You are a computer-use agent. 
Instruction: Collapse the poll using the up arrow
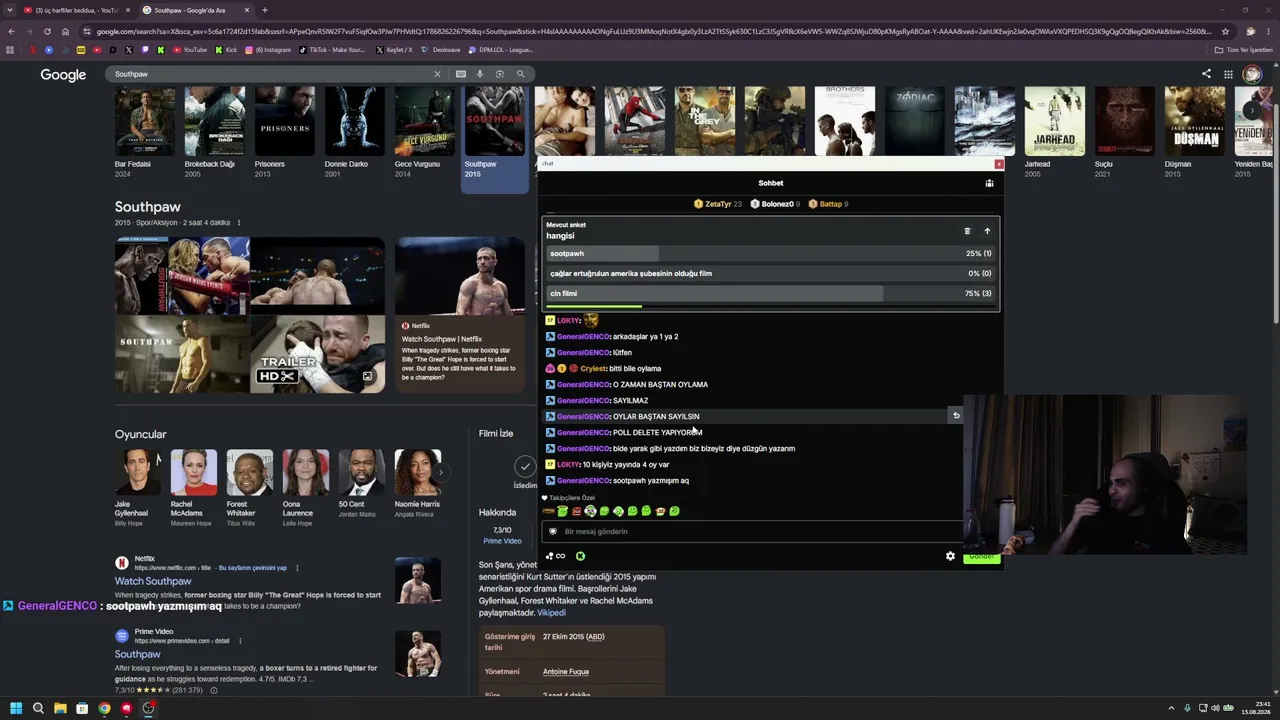pos(987,231)
